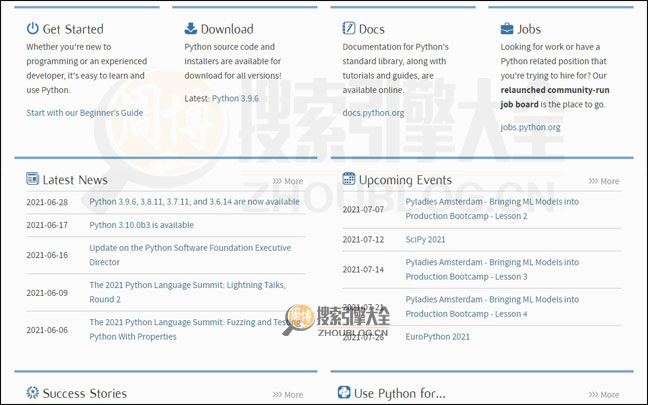Screen dimensions: 648x405
Task: Select the 2021-07-14 event date
Action: (x=363, y=269)
